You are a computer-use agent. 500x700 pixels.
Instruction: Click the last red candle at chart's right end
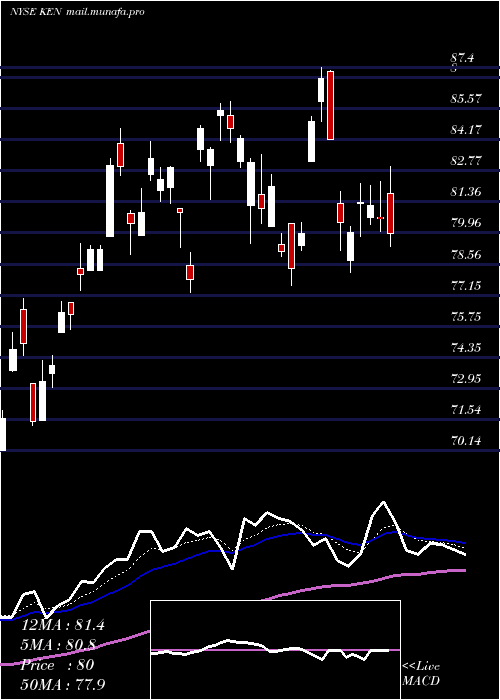[391, 213]
